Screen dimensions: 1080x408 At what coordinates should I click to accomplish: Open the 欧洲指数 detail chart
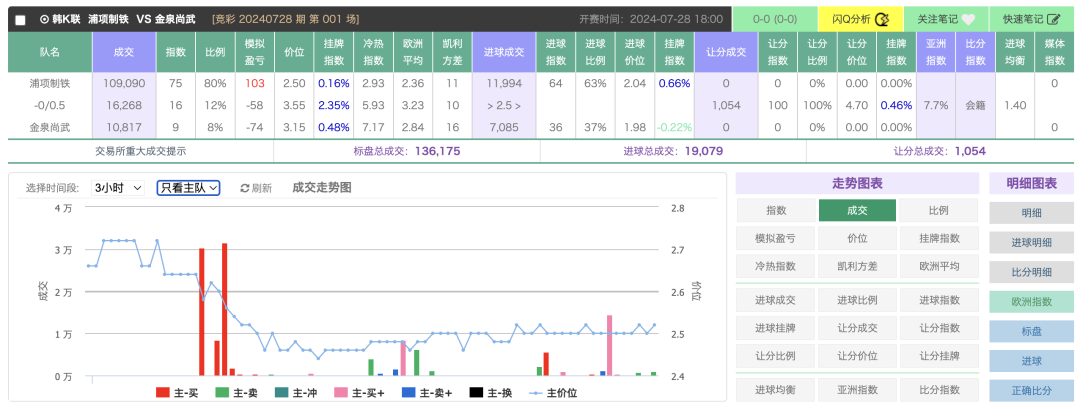point(1031,302)
